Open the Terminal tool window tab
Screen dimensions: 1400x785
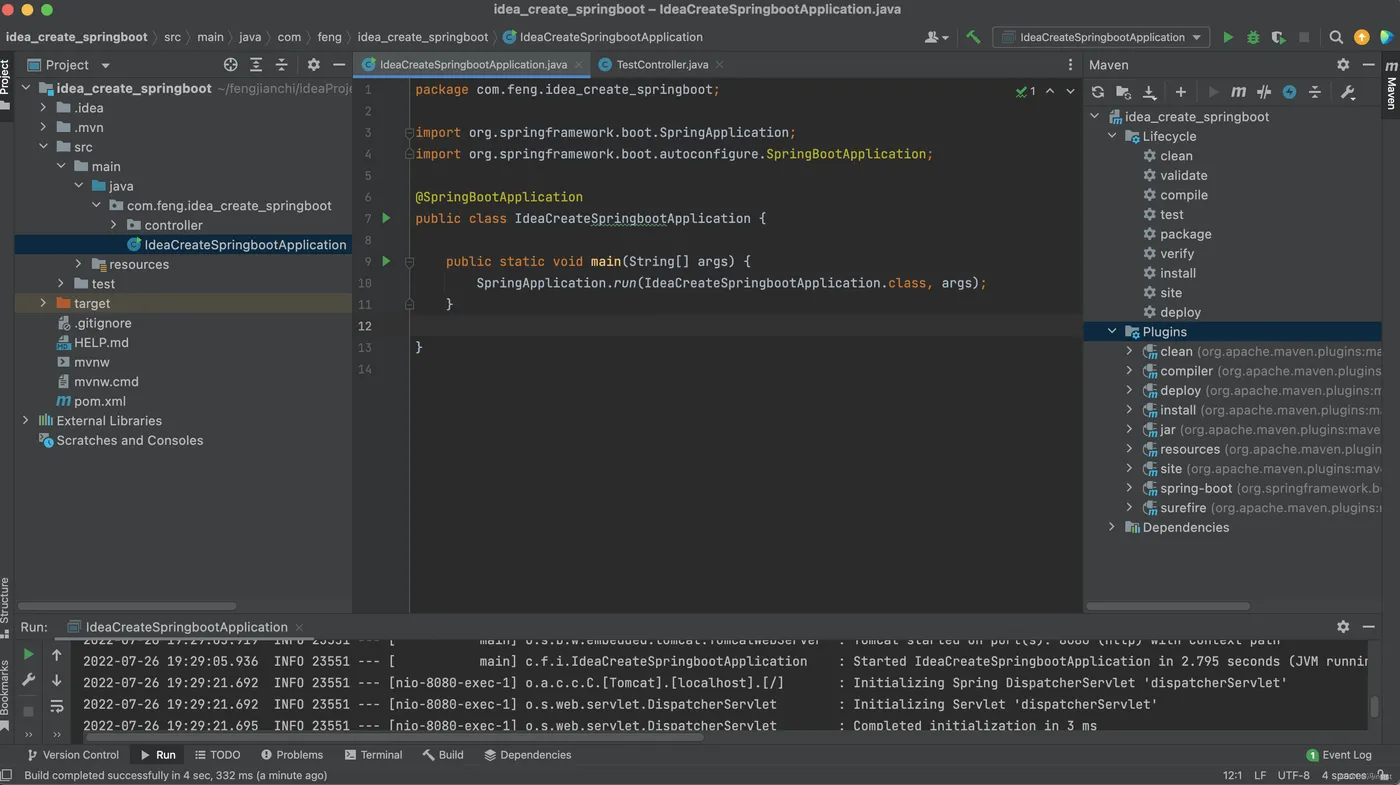pos(373,755)
